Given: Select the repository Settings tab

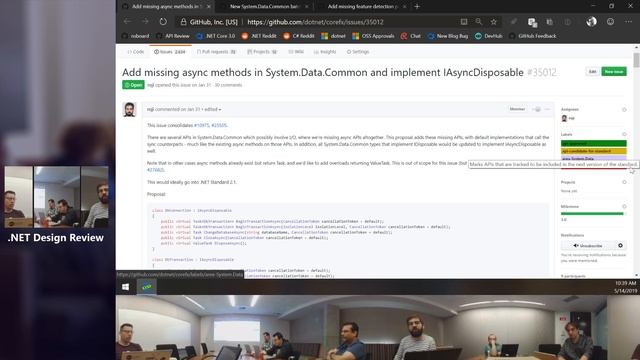Looking at the screenshot, I should [x=358, y=52].
